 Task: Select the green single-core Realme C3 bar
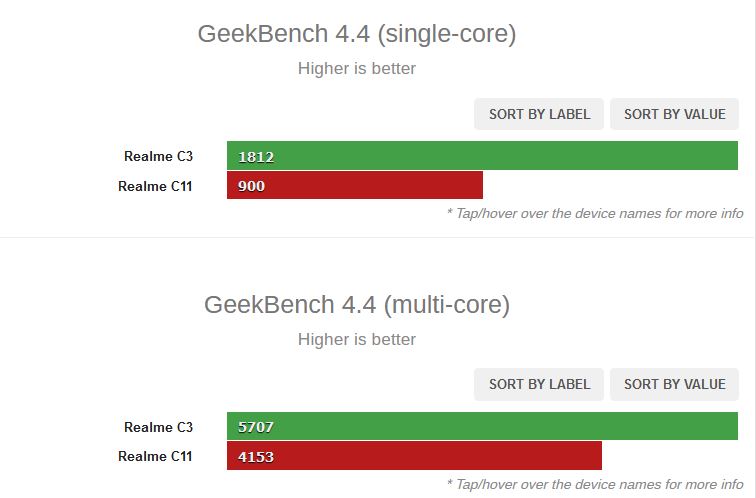[482, 156]
